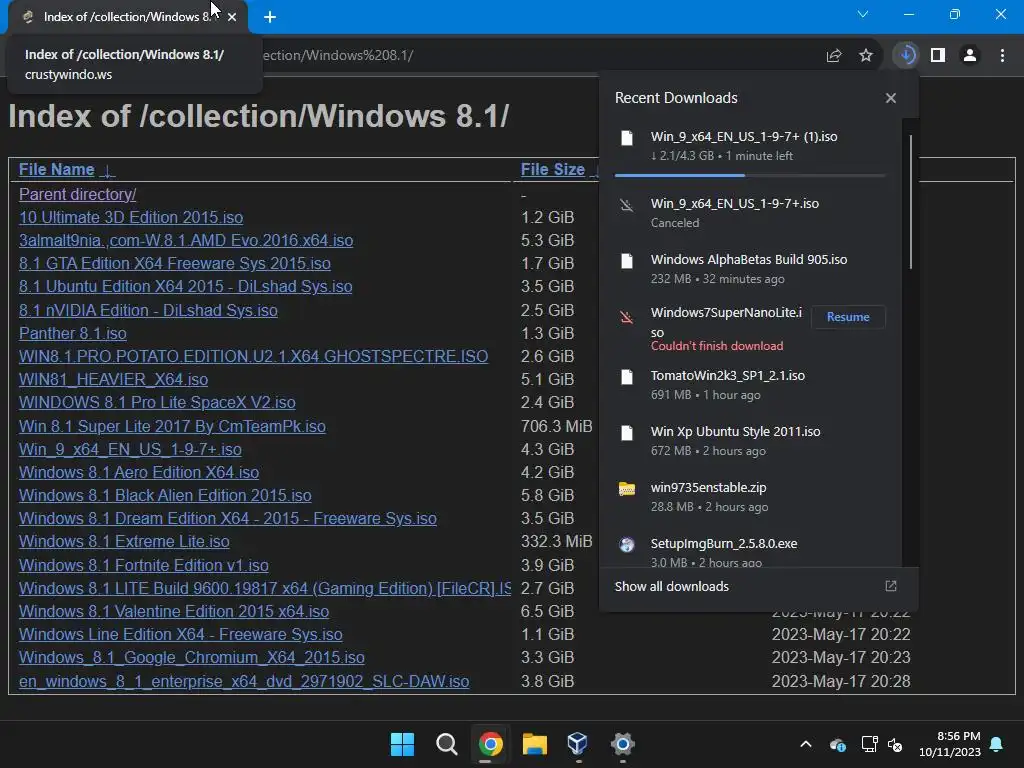The height and width of the screenshot is (768, 1024).
Task: Open Chrome three-dot menu
Action: pos(1002,56)
